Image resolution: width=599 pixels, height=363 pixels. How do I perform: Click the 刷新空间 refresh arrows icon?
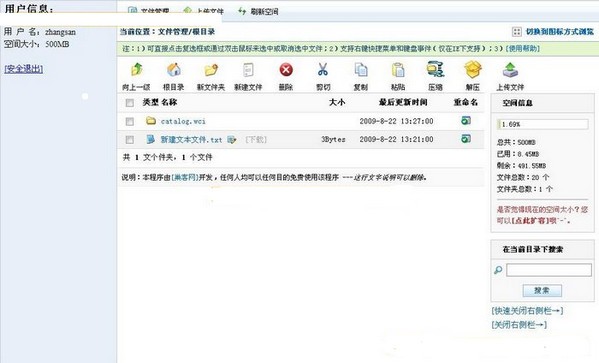pyautogui.click(x=242, y=11)
